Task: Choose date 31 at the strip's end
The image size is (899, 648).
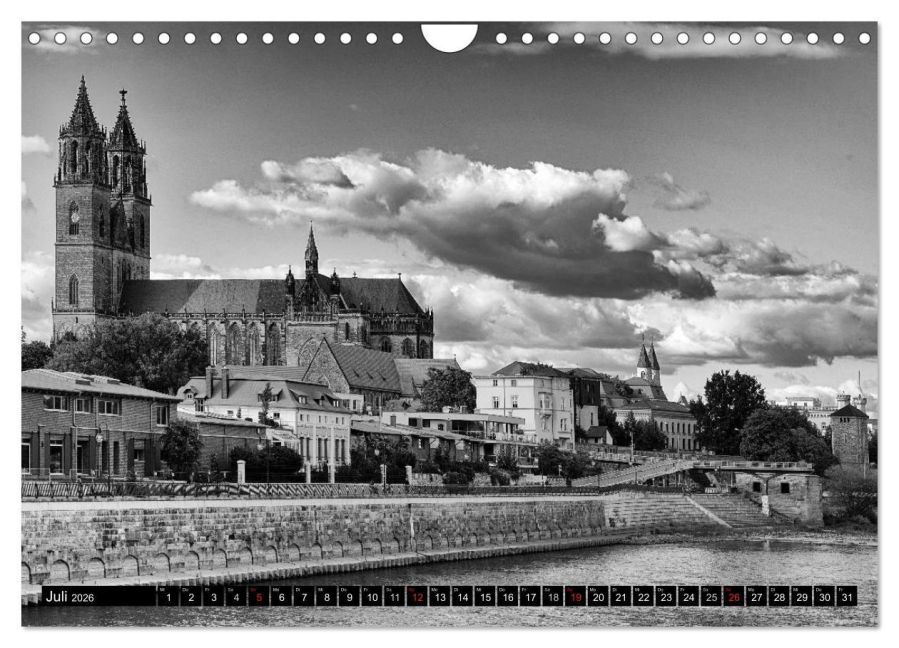Action: tap(846, 597)
